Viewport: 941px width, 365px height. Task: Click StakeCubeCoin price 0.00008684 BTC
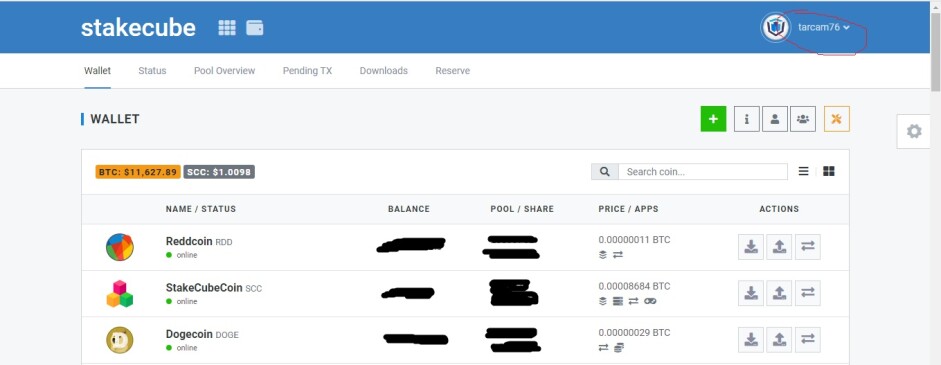[634, 286]
